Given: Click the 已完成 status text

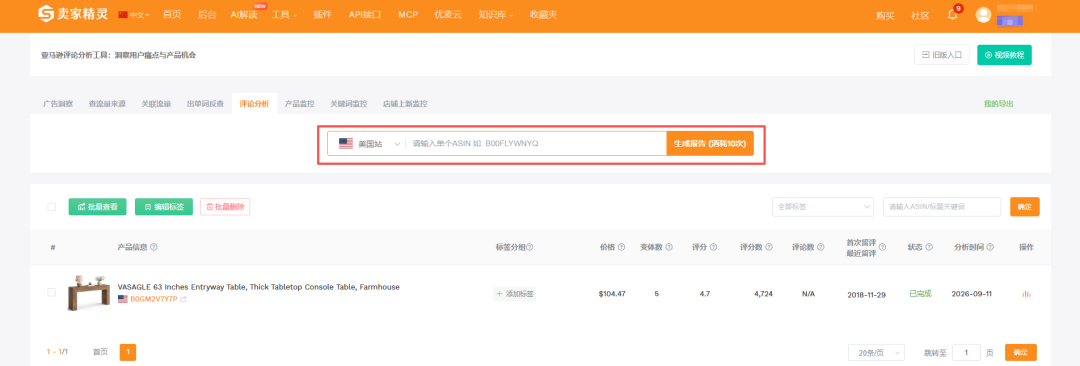Looking at the screenshot, I should click(x=920, y=294).
